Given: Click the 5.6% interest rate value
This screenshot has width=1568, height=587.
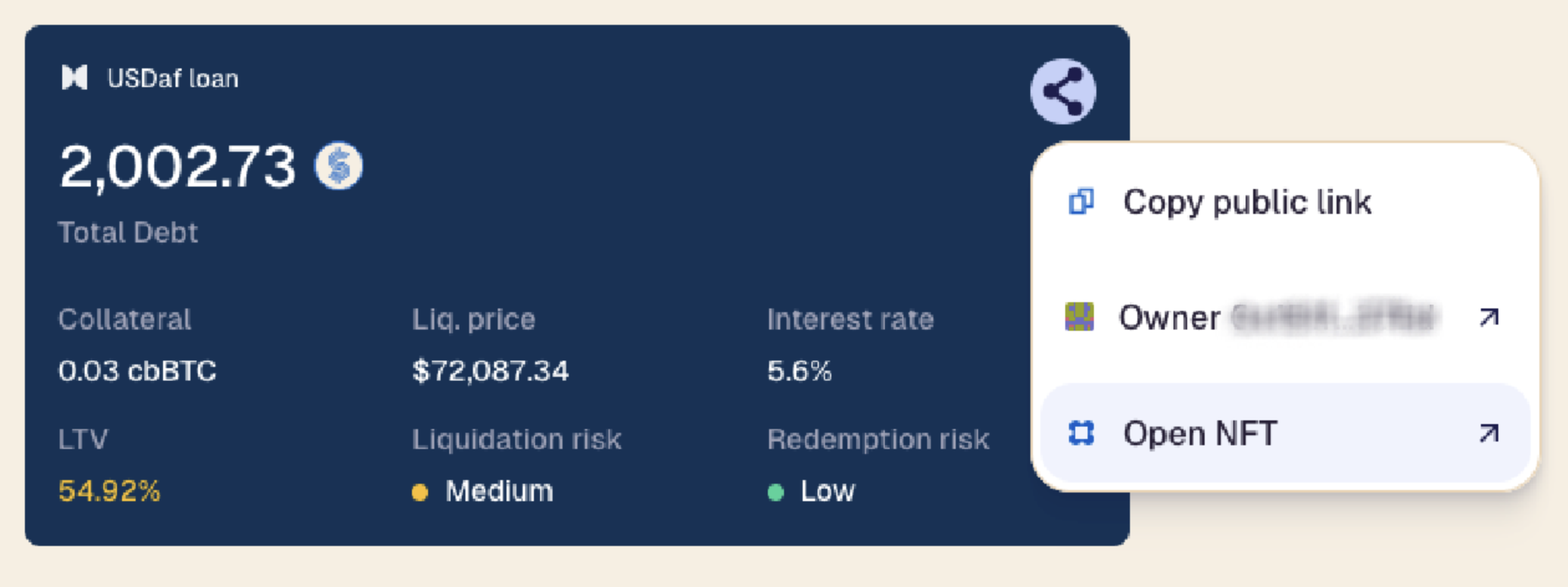Looking at the screenshot, I should click(x=799, y=371).
